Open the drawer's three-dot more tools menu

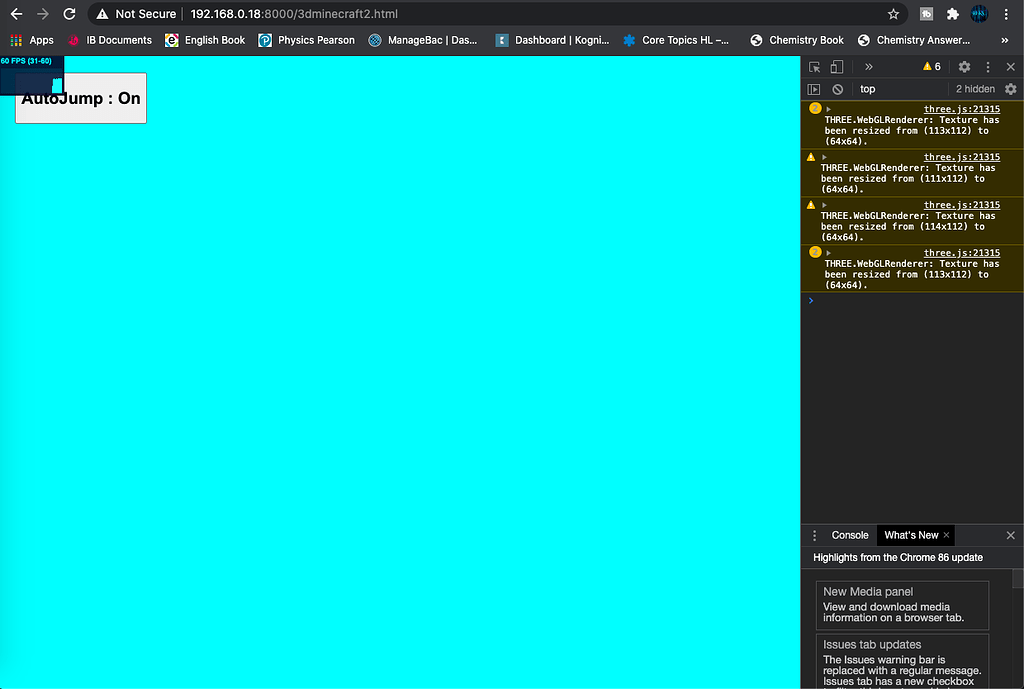tap(814, 535)
